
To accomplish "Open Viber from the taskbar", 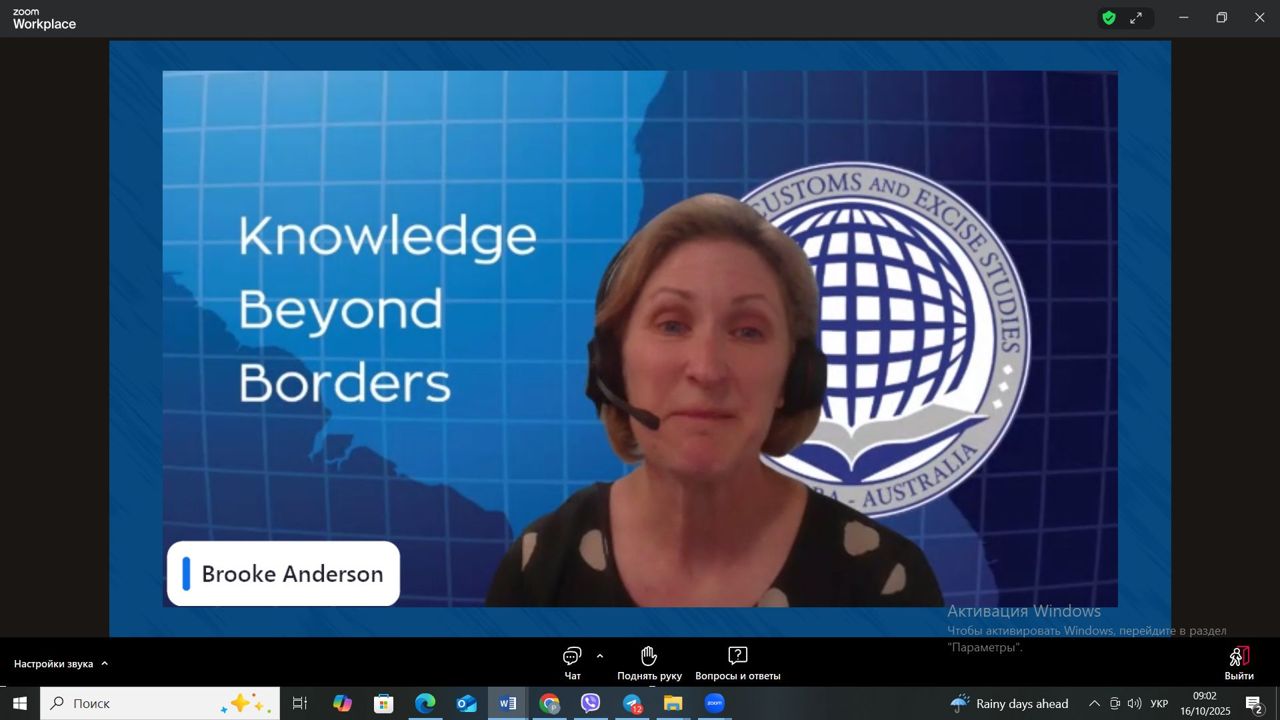I will click(591, 704).
